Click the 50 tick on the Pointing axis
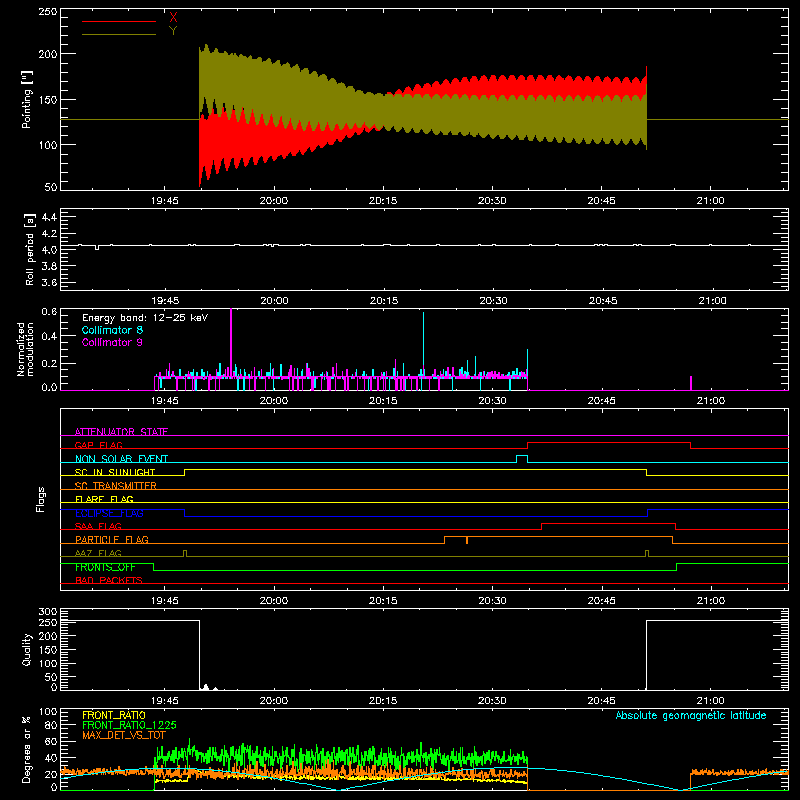The width and height of the screenshot is (800, 800). (x=51, y=187)
